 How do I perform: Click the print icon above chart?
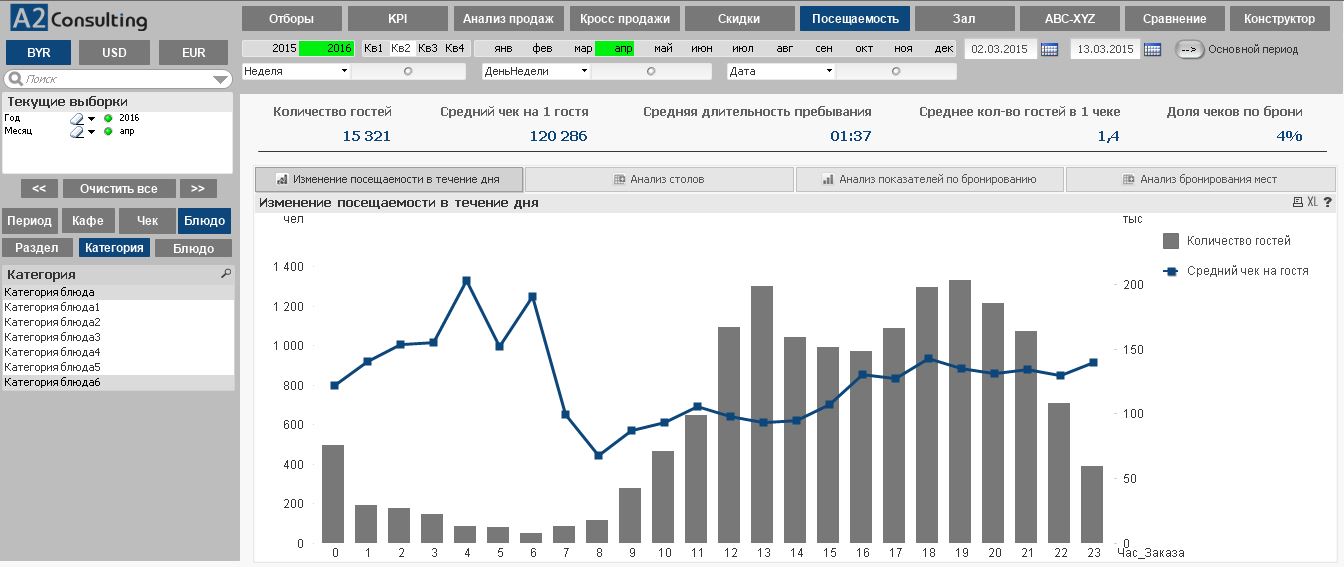click(1298, 202)
